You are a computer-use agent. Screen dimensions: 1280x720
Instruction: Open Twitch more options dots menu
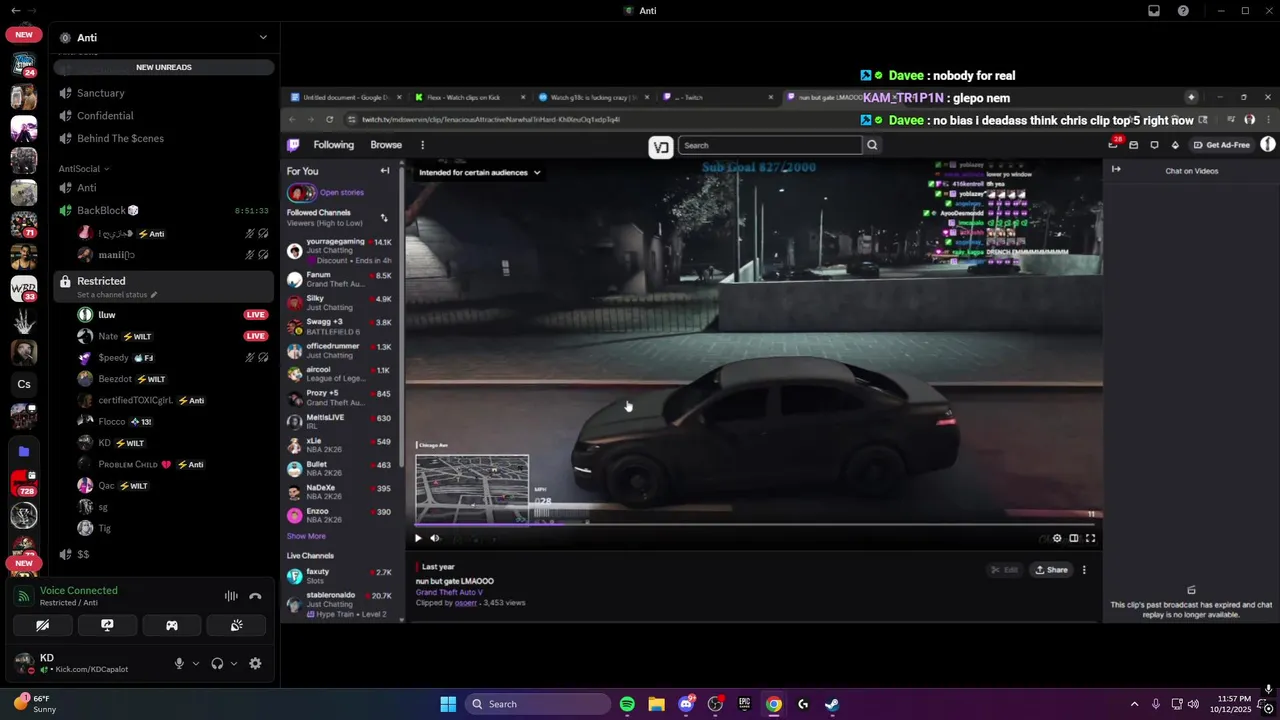422,145
